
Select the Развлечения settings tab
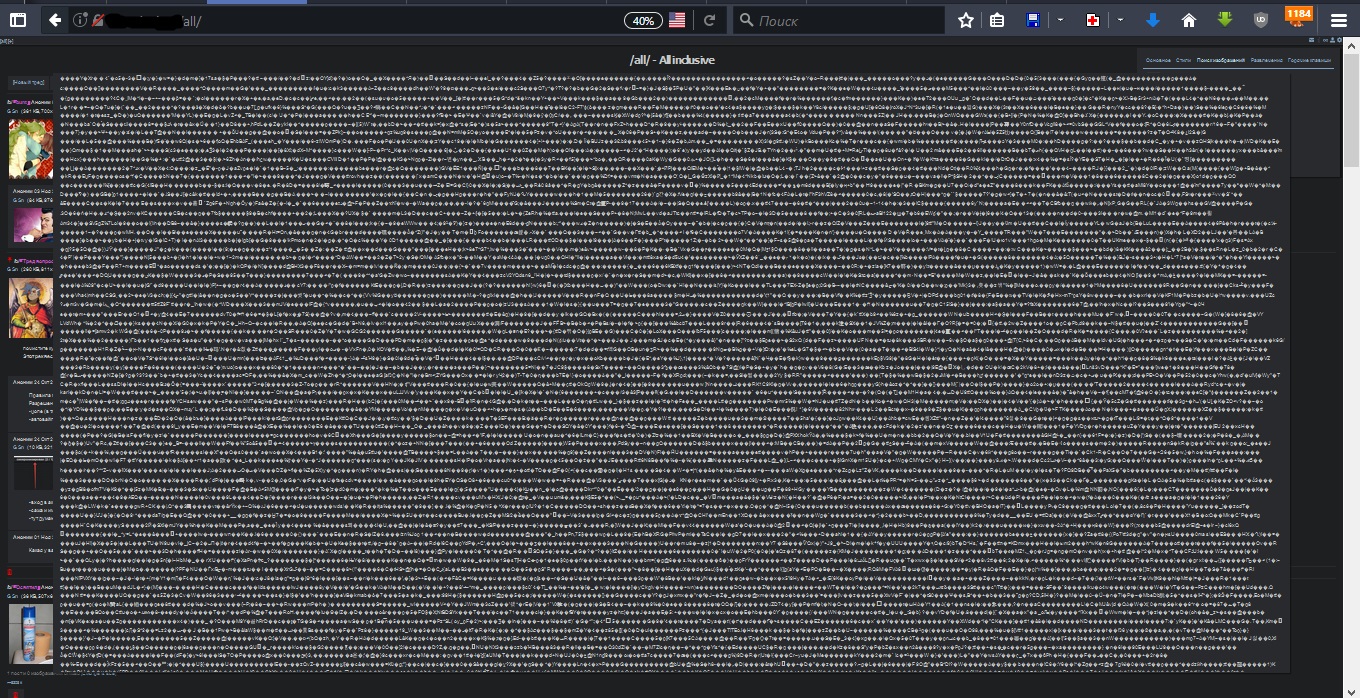point(1267,61)
